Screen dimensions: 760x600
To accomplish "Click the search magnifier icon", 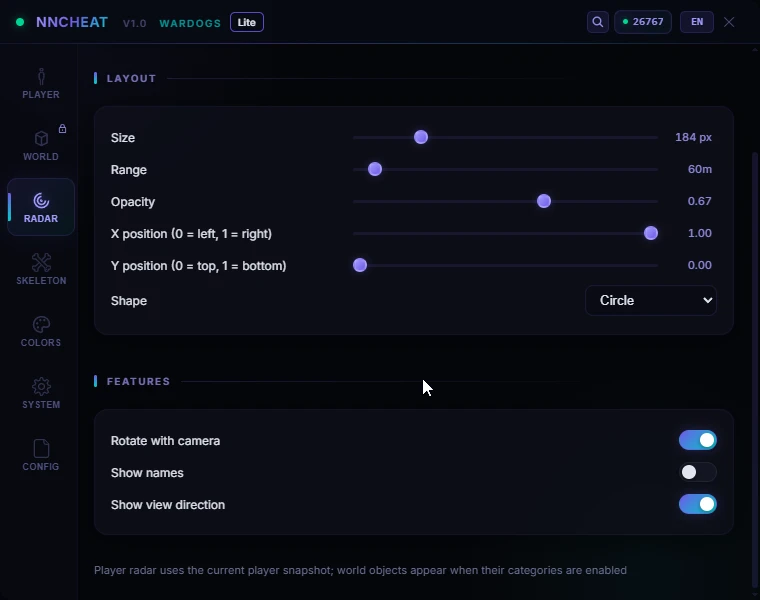I will [598, 22].
